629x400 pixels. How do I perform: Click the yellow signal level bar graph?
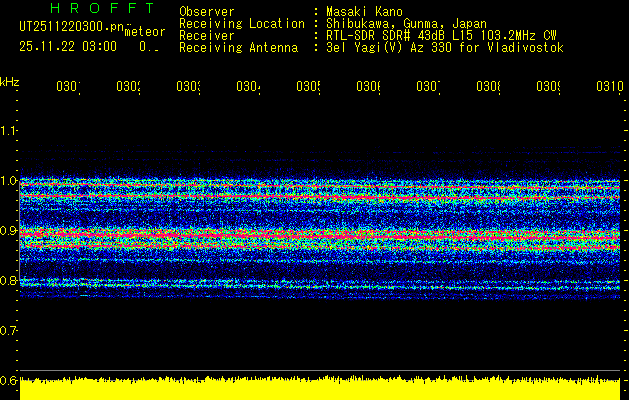tap(320, 389)
